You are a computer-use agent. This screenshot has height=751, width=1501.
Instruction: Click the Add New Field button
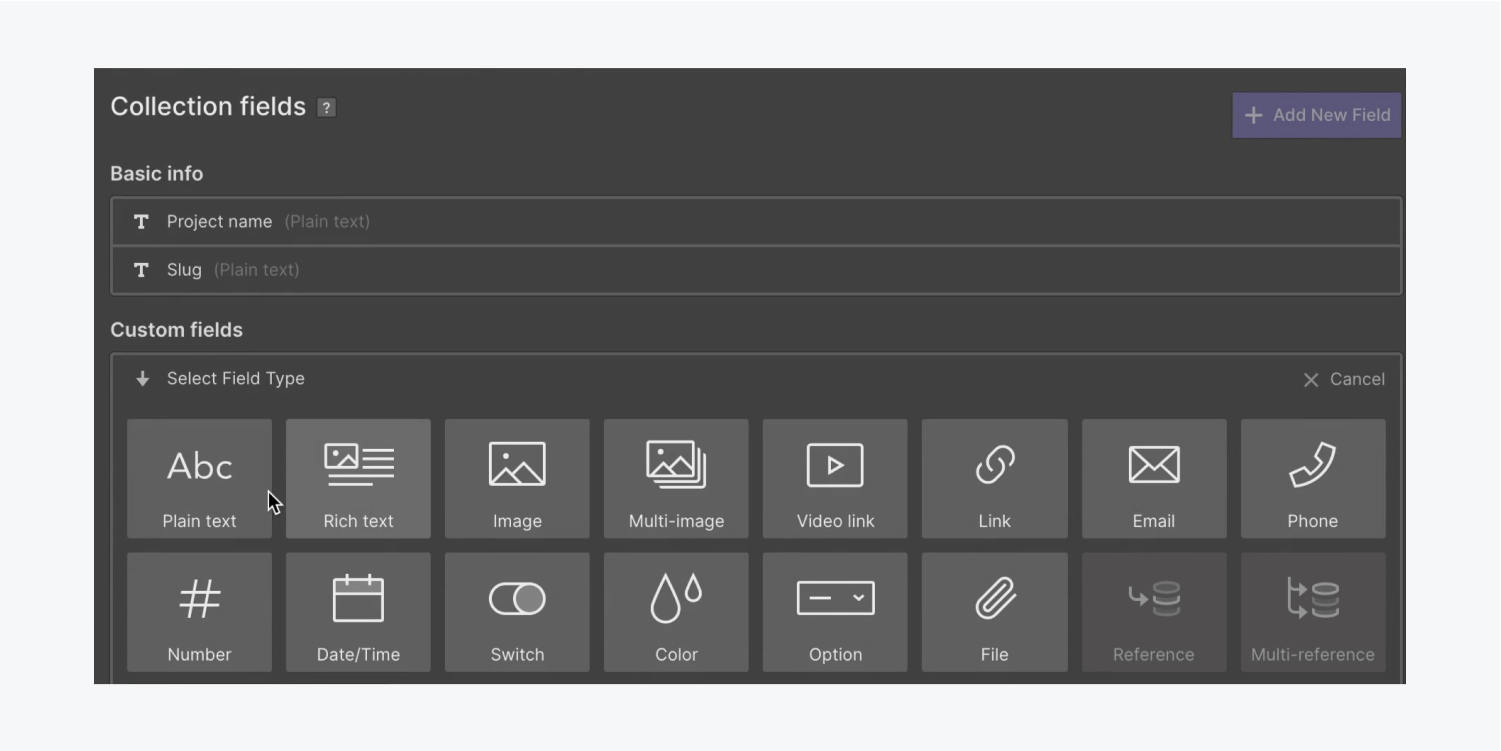tap(1316, 115)
